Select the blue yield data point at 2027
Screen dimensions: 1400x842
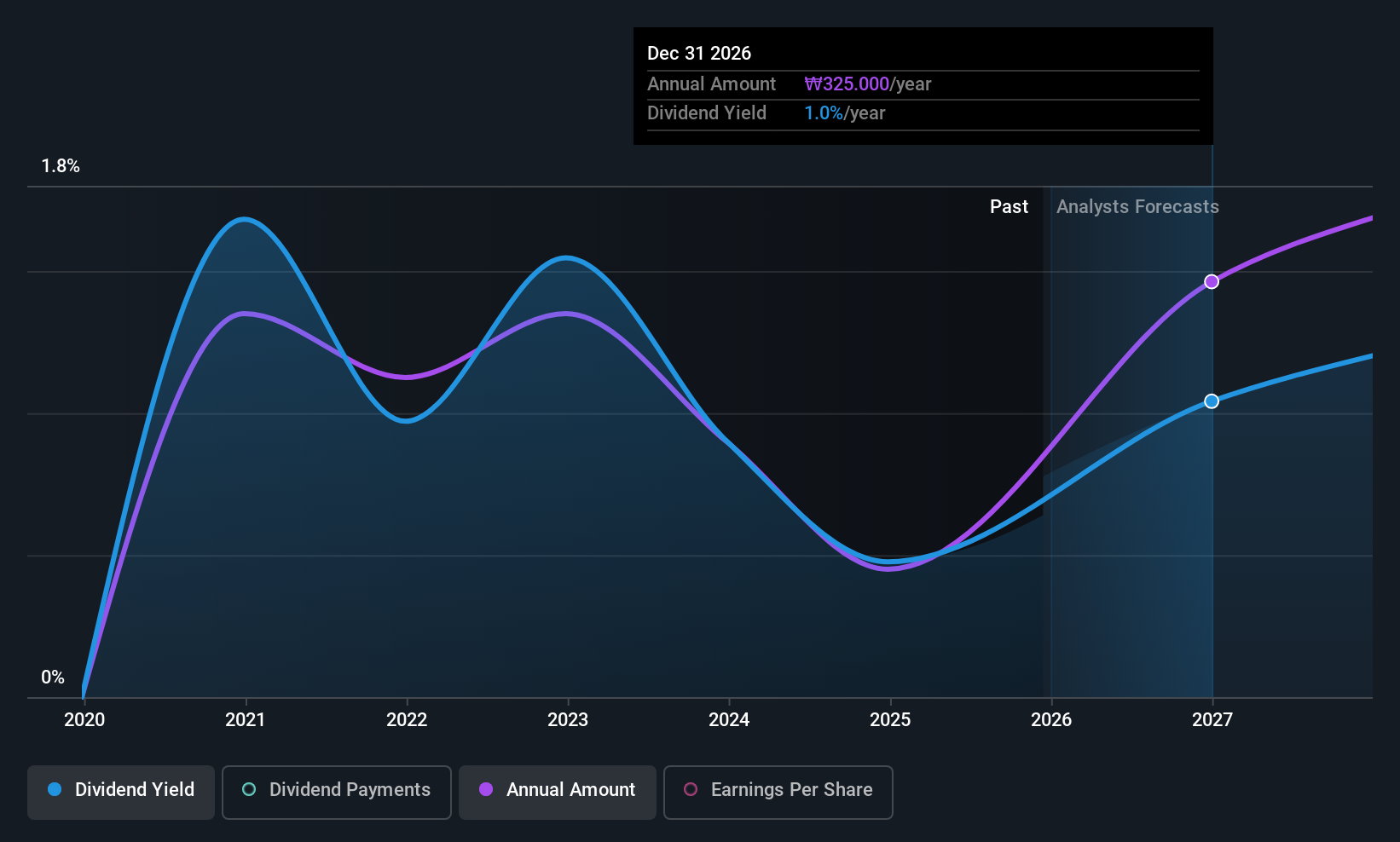[x=1212, y=401]
